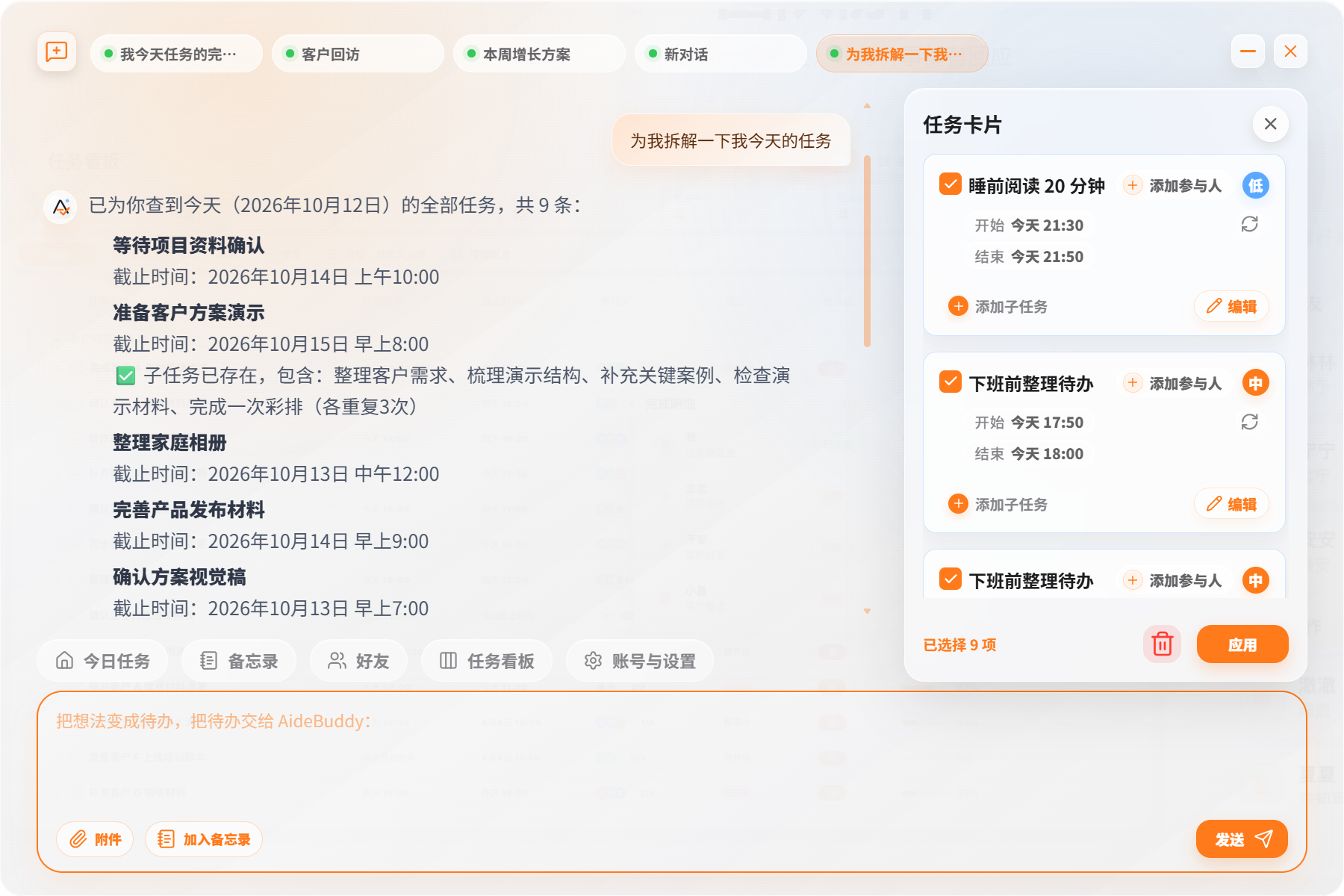Open the 任务看板 board
The width and height of the screenshot is (1344, 896).
coord(487,661)
